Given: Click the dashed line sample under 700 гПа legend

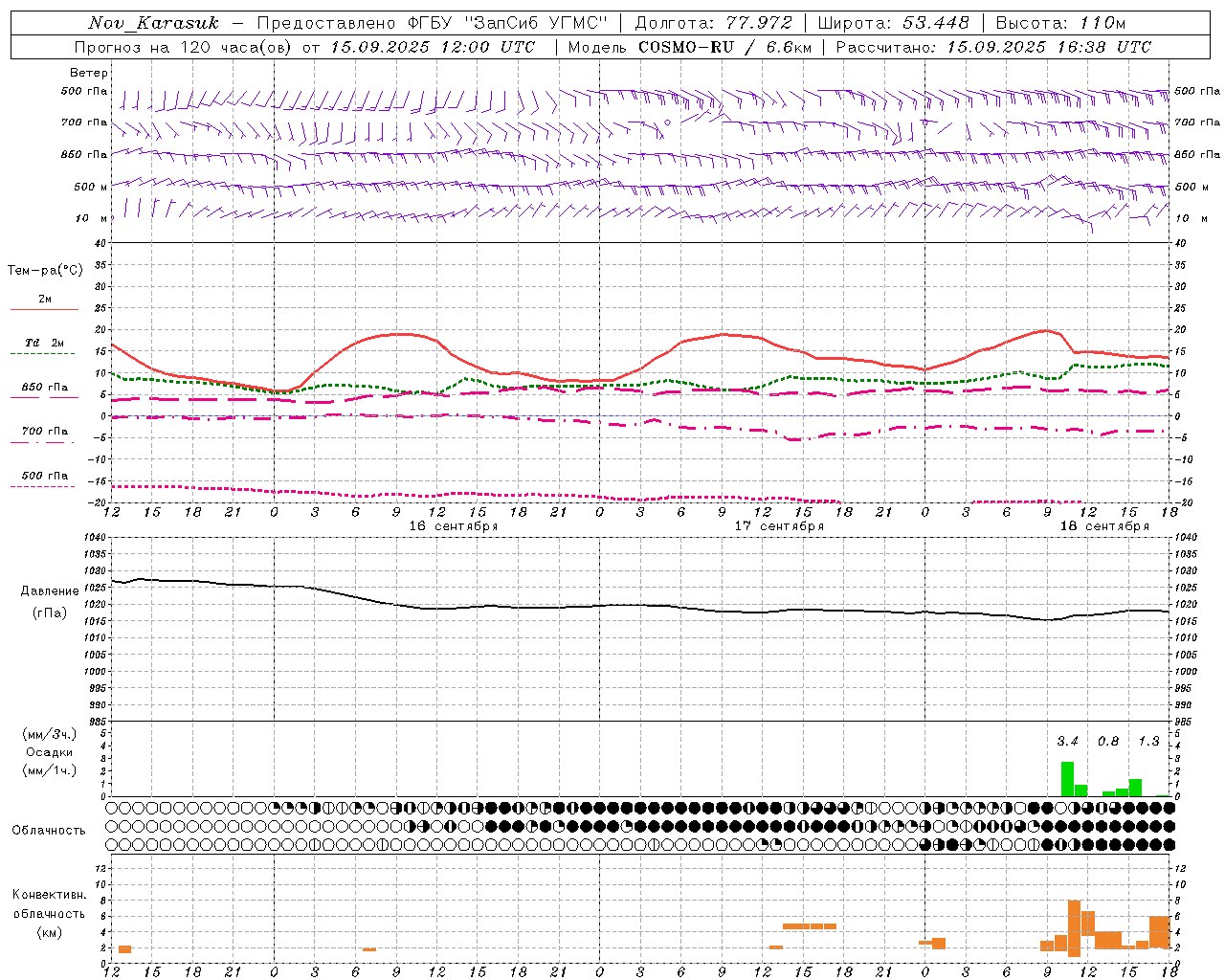Looking at the screenshot, I should (44, 443).
